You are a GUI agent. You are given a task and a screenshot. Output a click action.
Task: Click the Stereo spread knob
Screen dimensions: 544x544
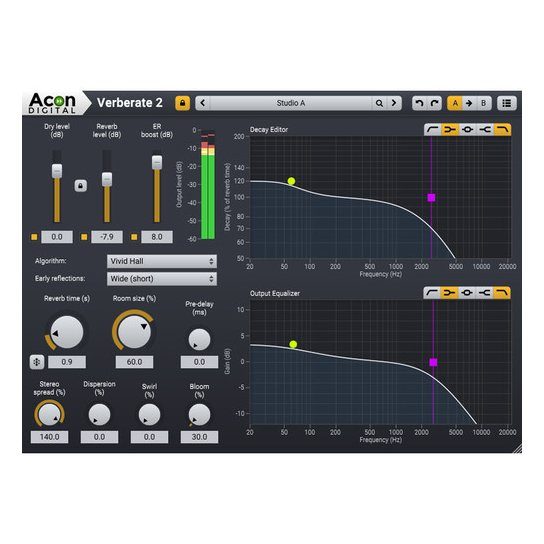(x=49, y=415)
